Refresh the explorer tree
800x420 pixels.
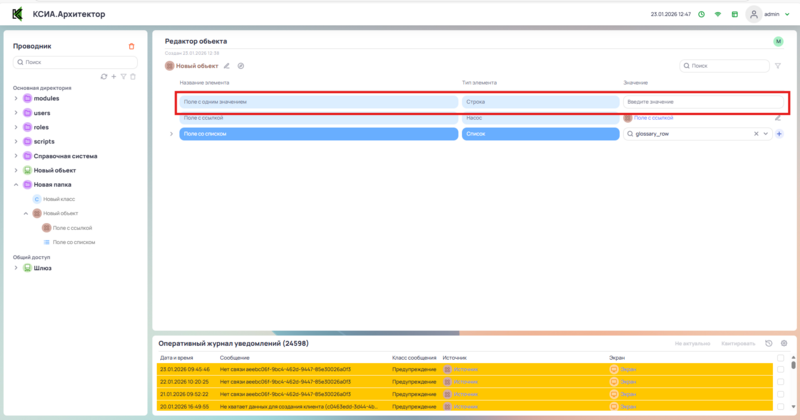(104, 77)
